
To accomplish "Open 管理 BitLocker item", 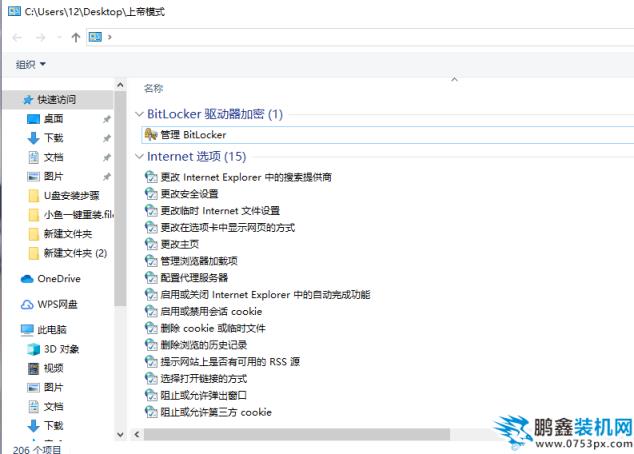I will click(x=388, y=135).
